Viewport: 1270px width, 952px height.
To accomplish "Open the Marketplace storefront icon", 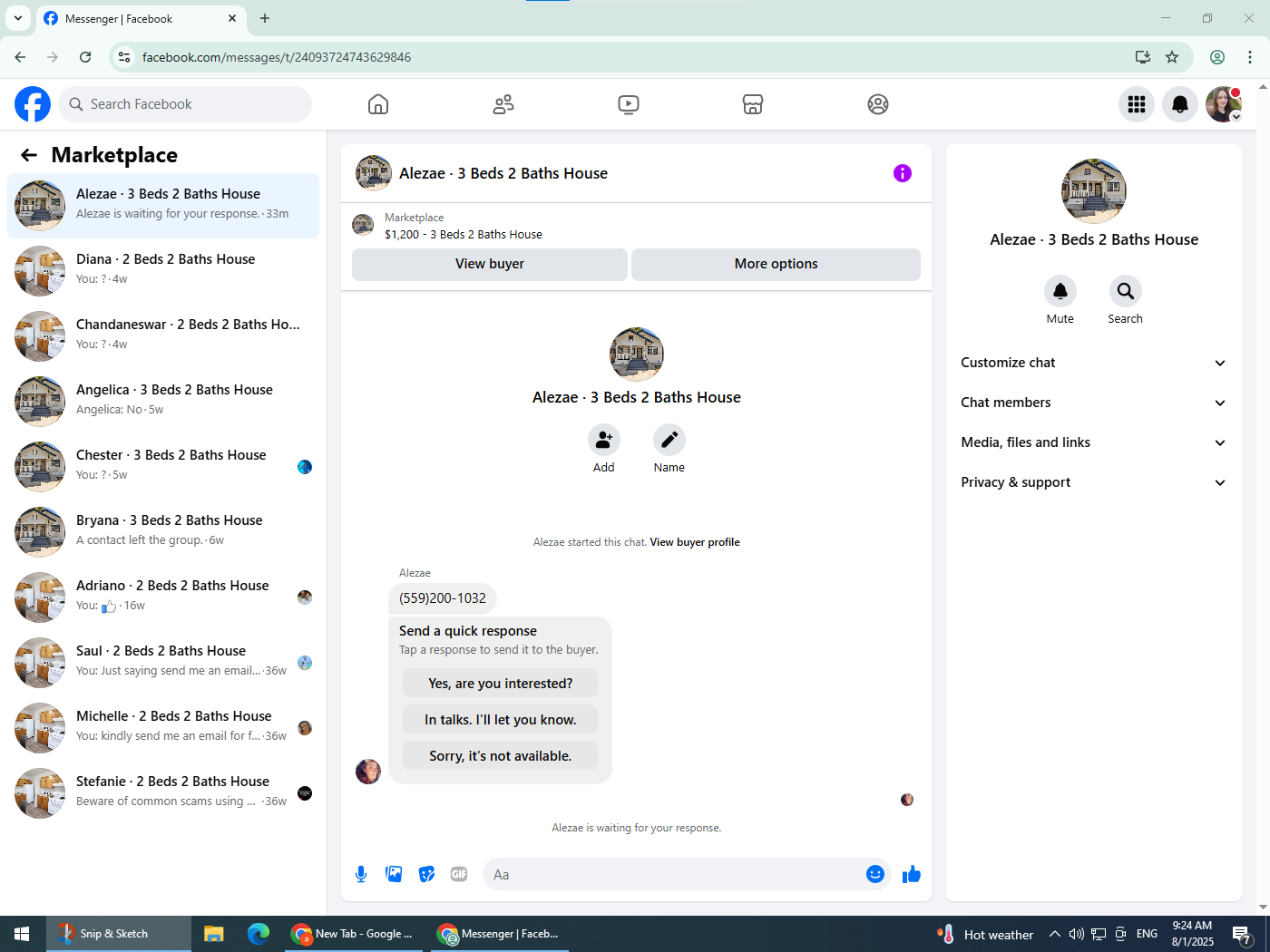I will (753, 104).
